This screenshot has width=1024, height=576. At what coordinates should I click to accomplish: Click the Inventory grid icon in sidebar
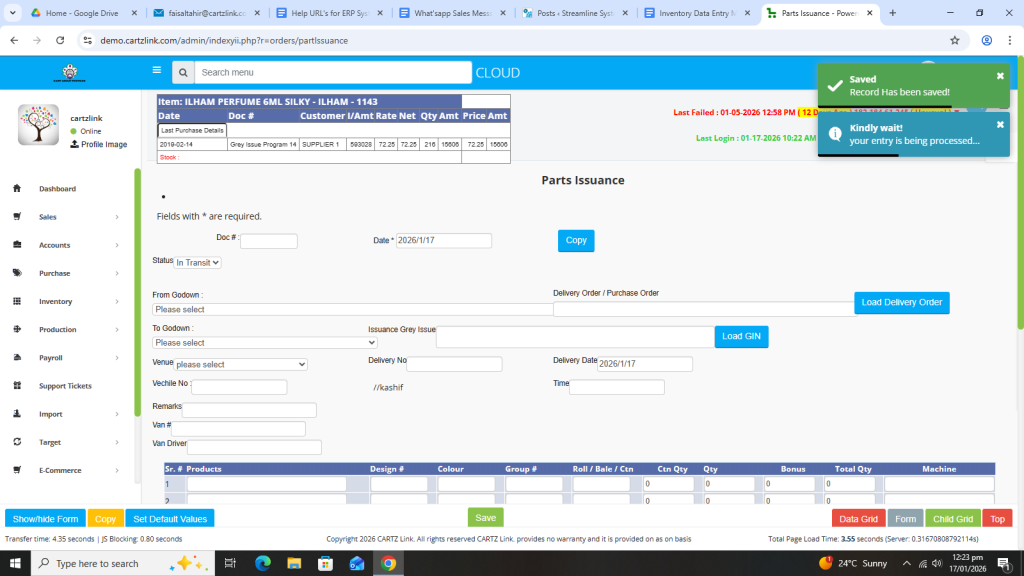(17, 301)
